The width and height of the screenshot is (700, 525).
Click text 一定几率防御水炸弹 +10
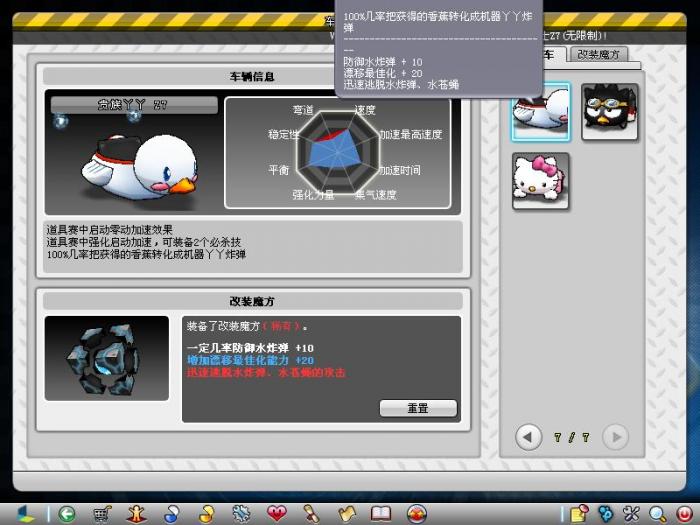tap(250, 348)
